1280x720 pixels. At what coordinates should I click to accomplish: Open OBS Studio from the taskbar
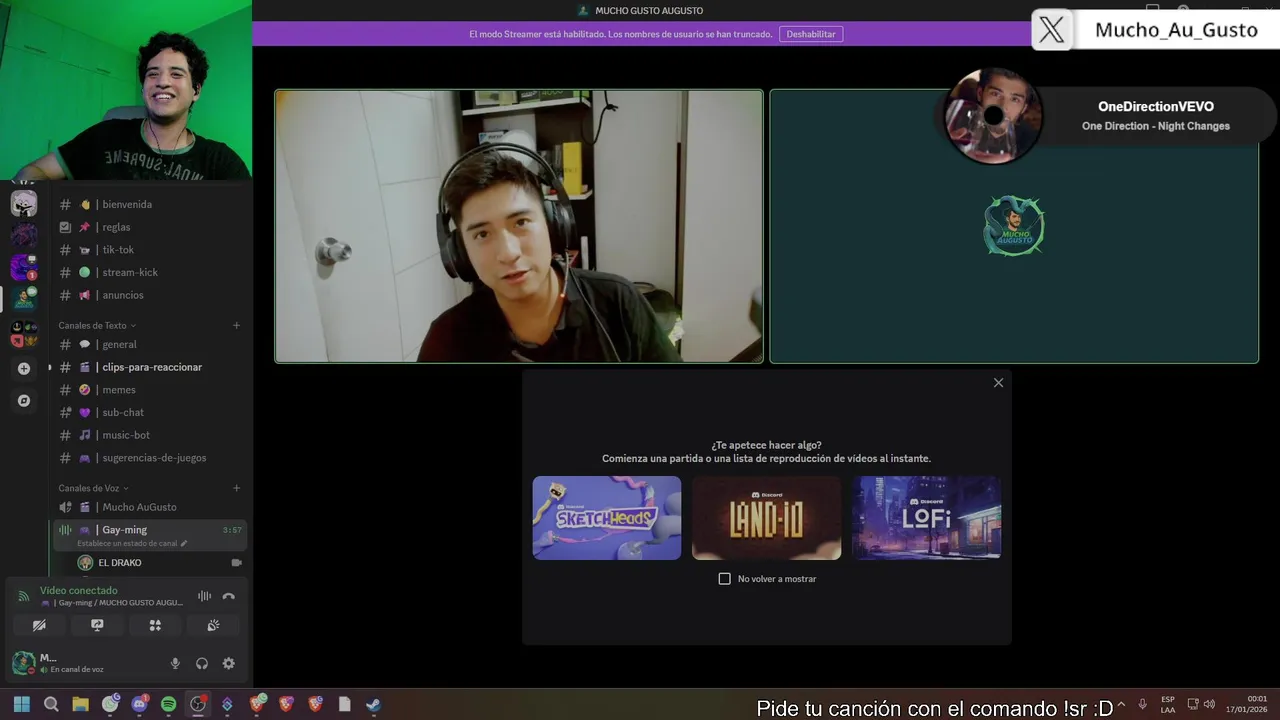[198, 704]
